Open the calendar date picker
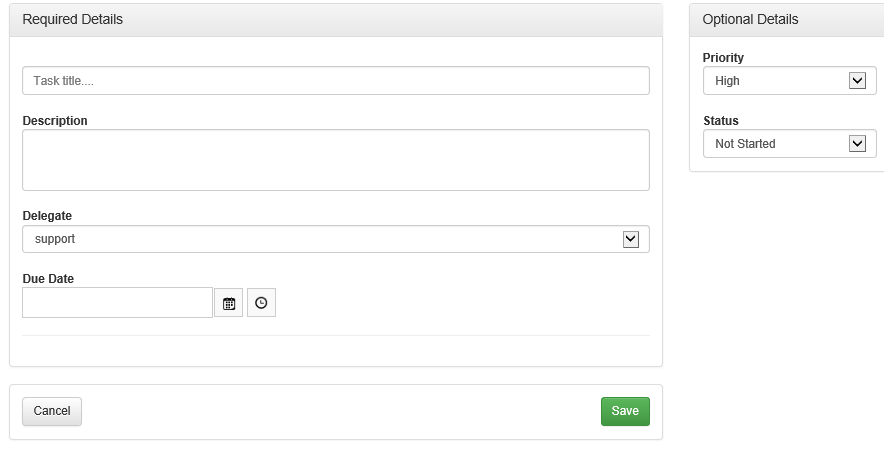 [x=228, y=303]
